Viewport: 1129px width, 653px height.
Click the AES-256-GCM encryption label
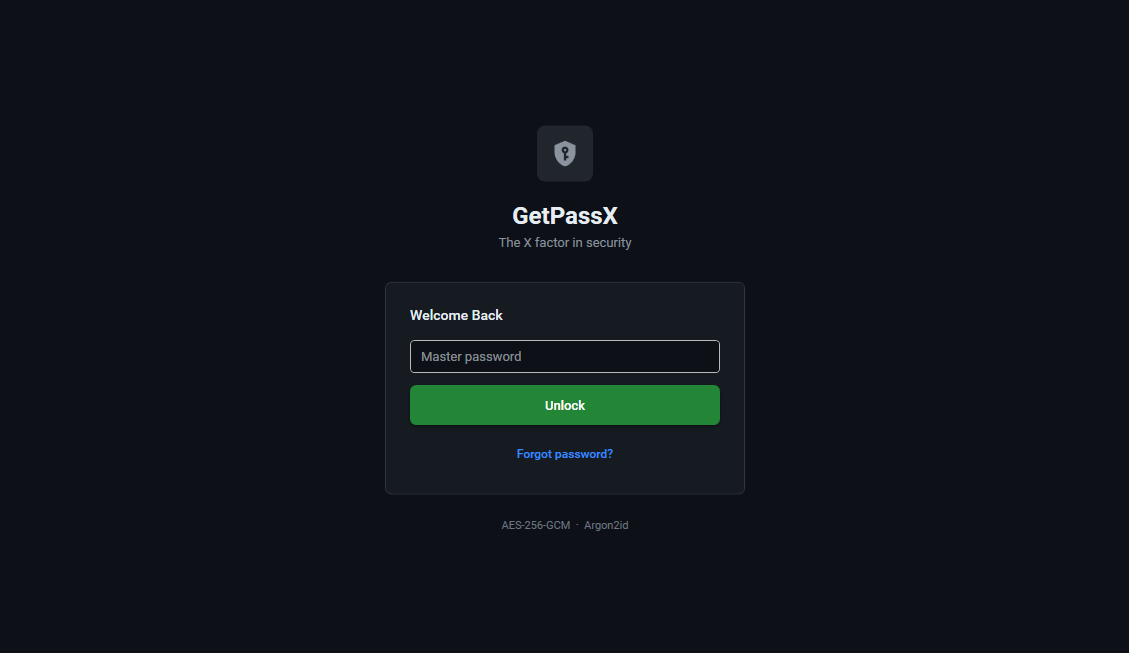tap(535, 524)
